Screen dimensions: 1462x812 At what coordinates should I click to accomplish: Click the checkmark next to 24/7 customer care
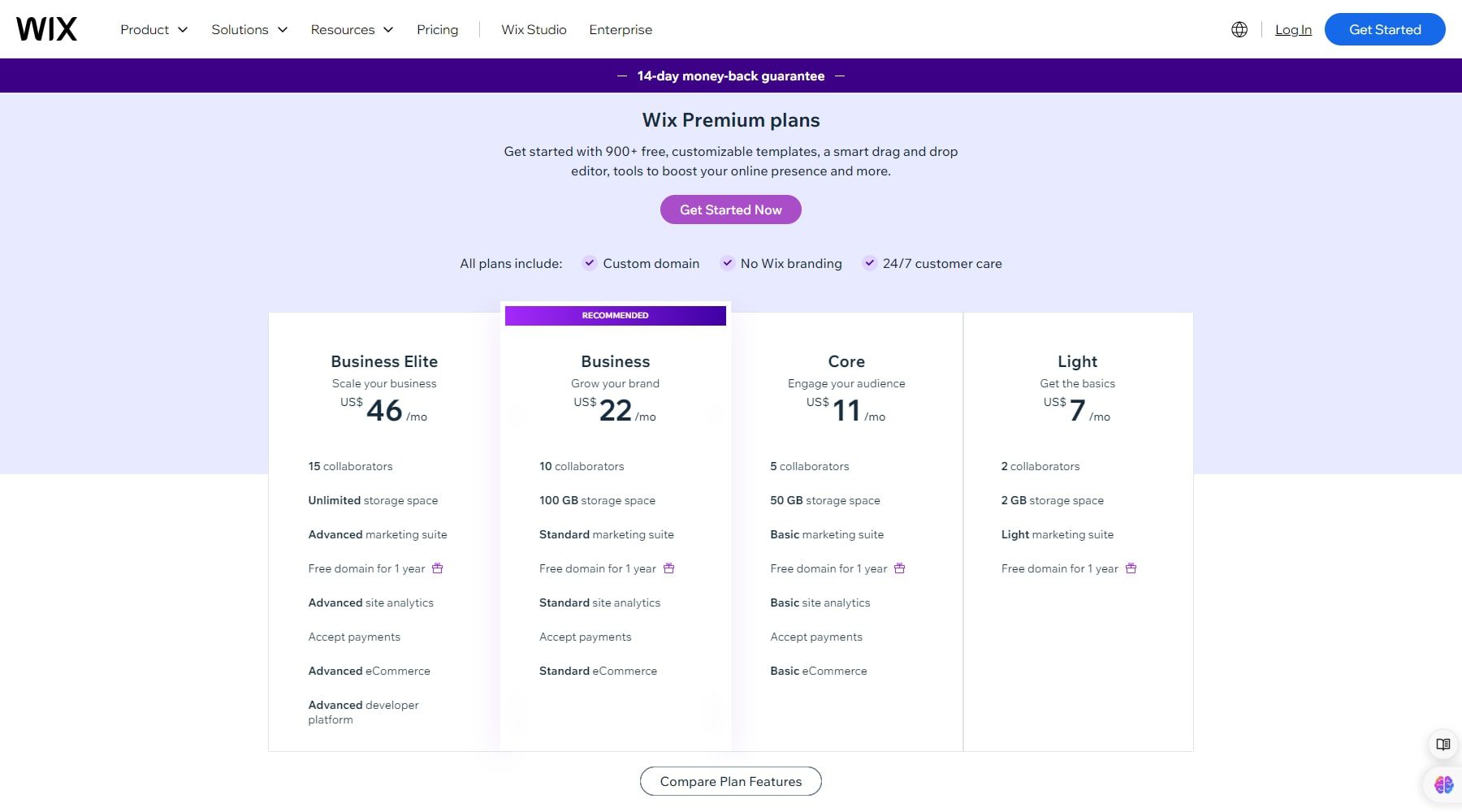(x=870, y=263)
